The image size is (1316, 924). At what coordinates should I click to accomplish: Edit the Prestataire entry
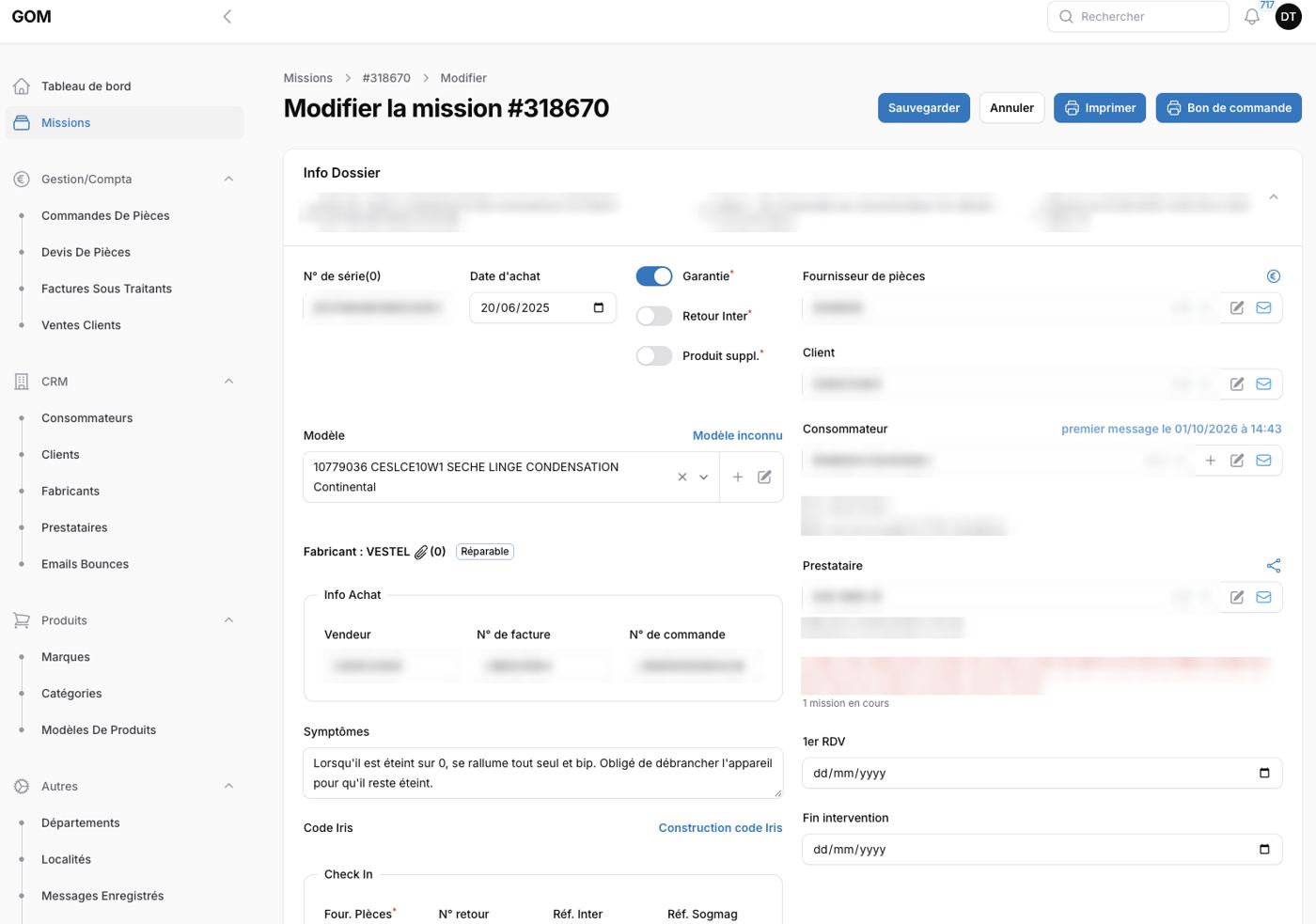1237,597
